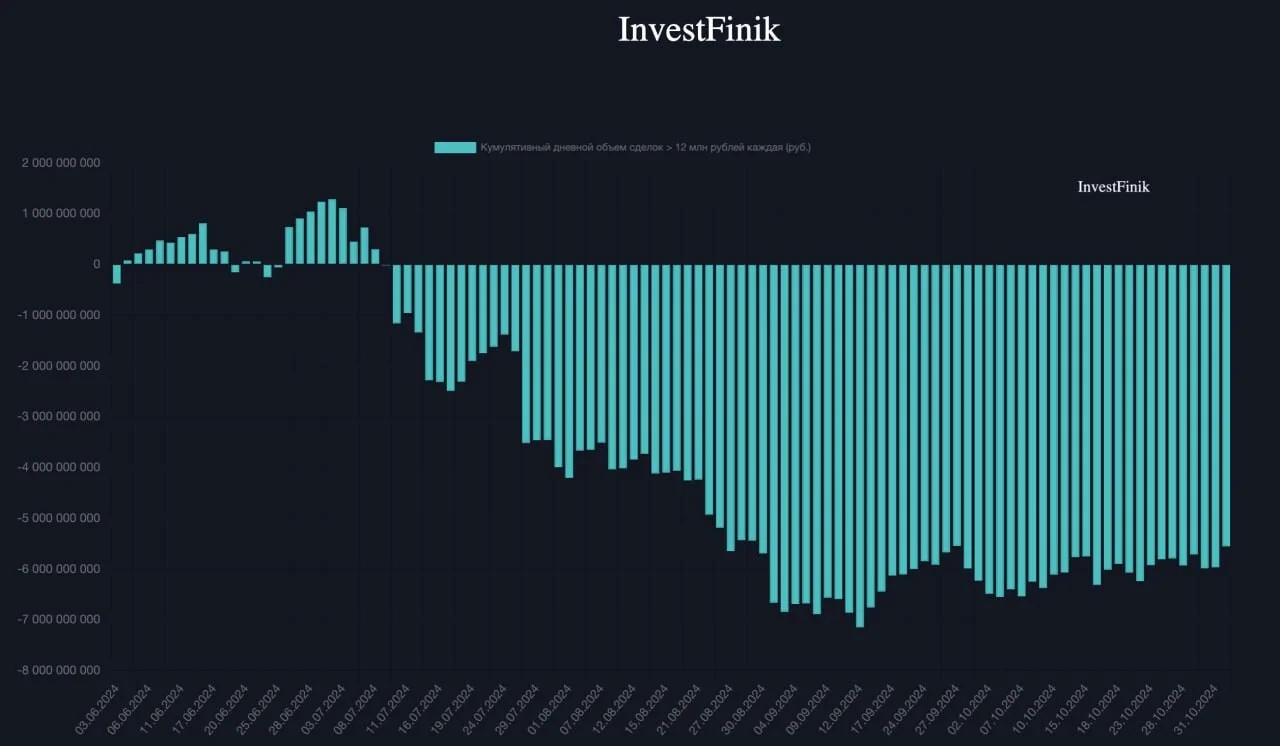Click the 11.07.2024 date label
The width and height of the screenshot is (1280, 746).
click(388, 710)
